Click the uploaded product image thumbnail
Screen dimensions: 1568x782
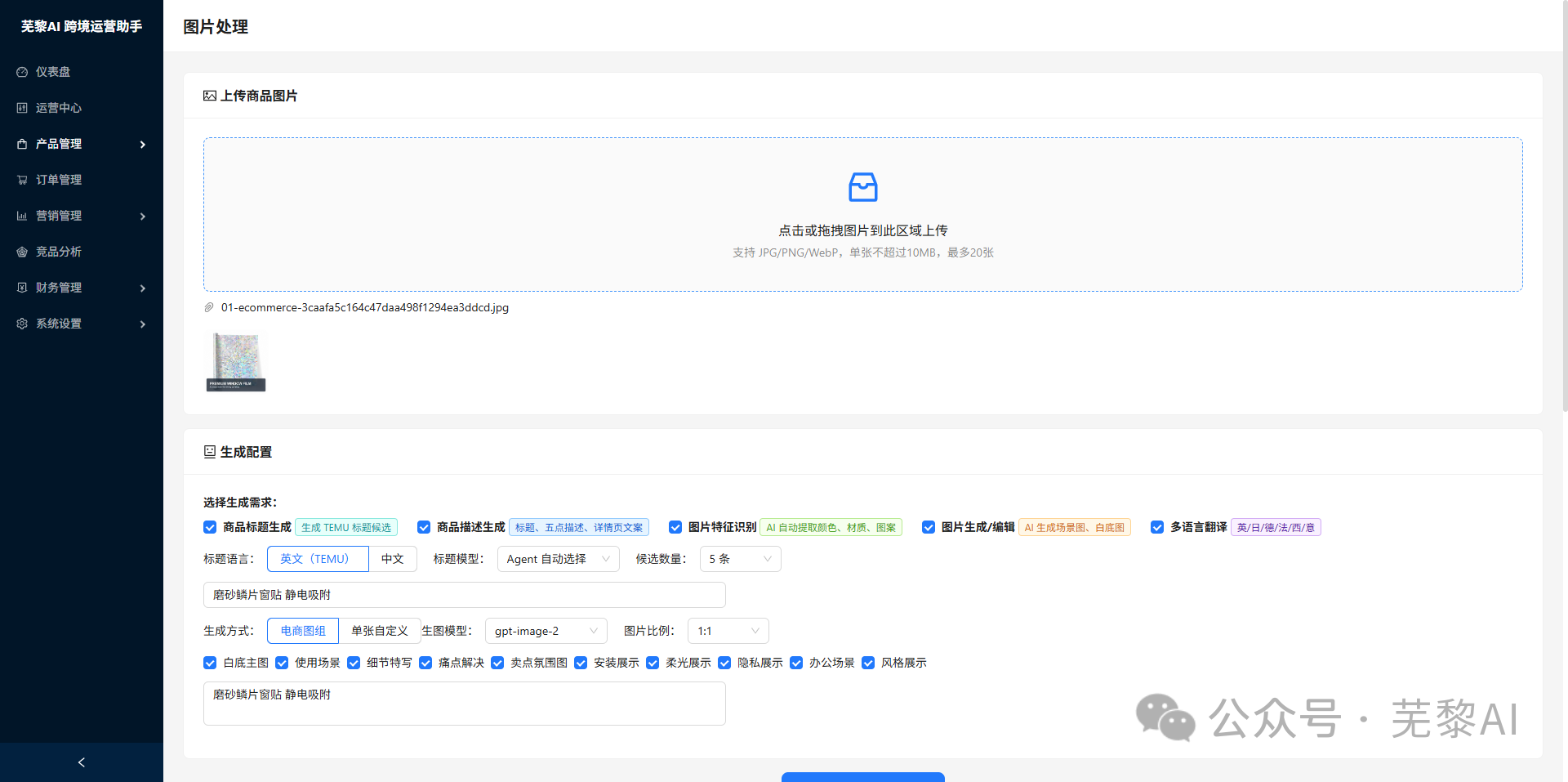pos(236,362)
